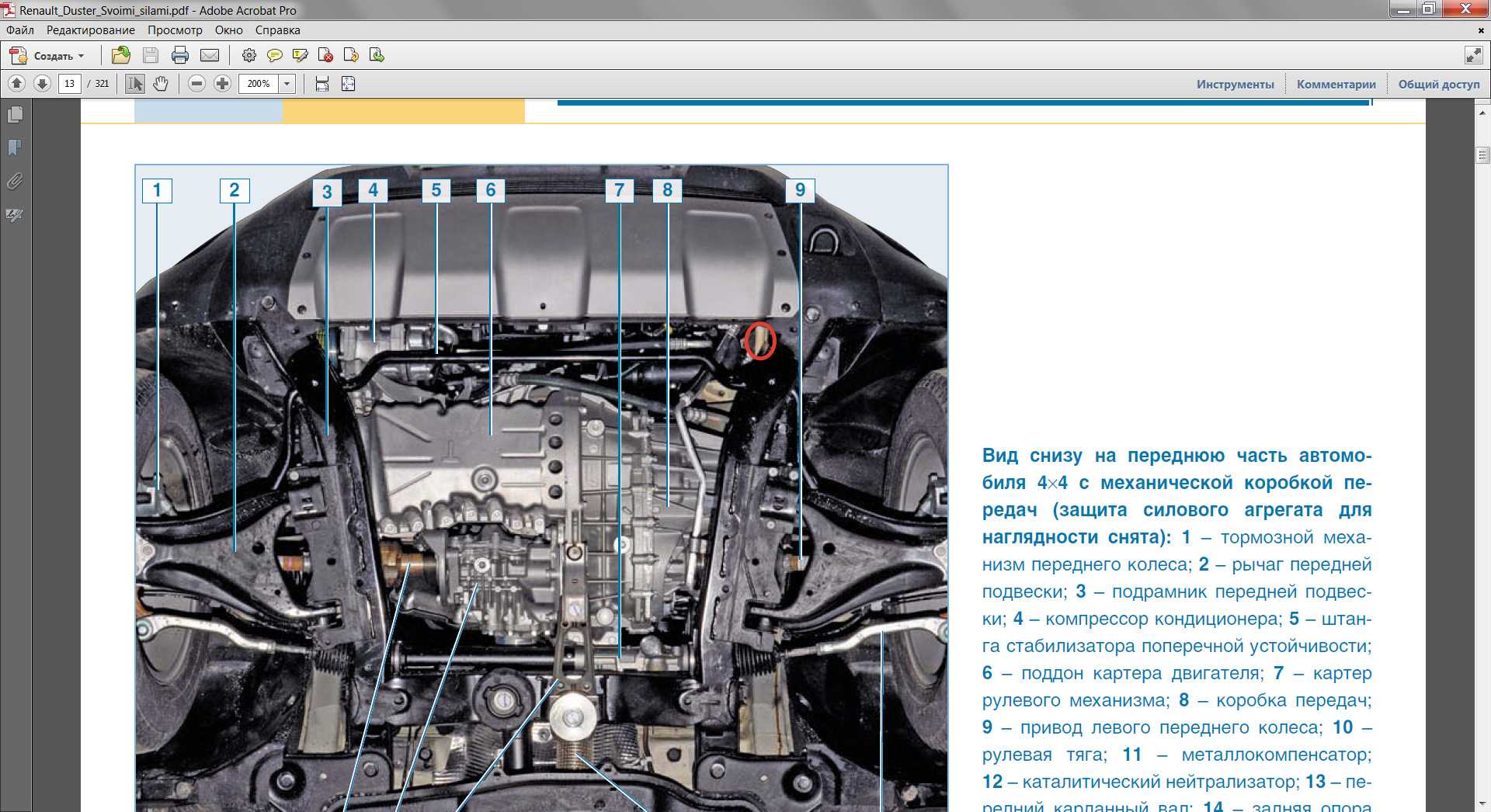Open the Окно menu
This screenshot has height=812, width=1491.
coord(228,30)
